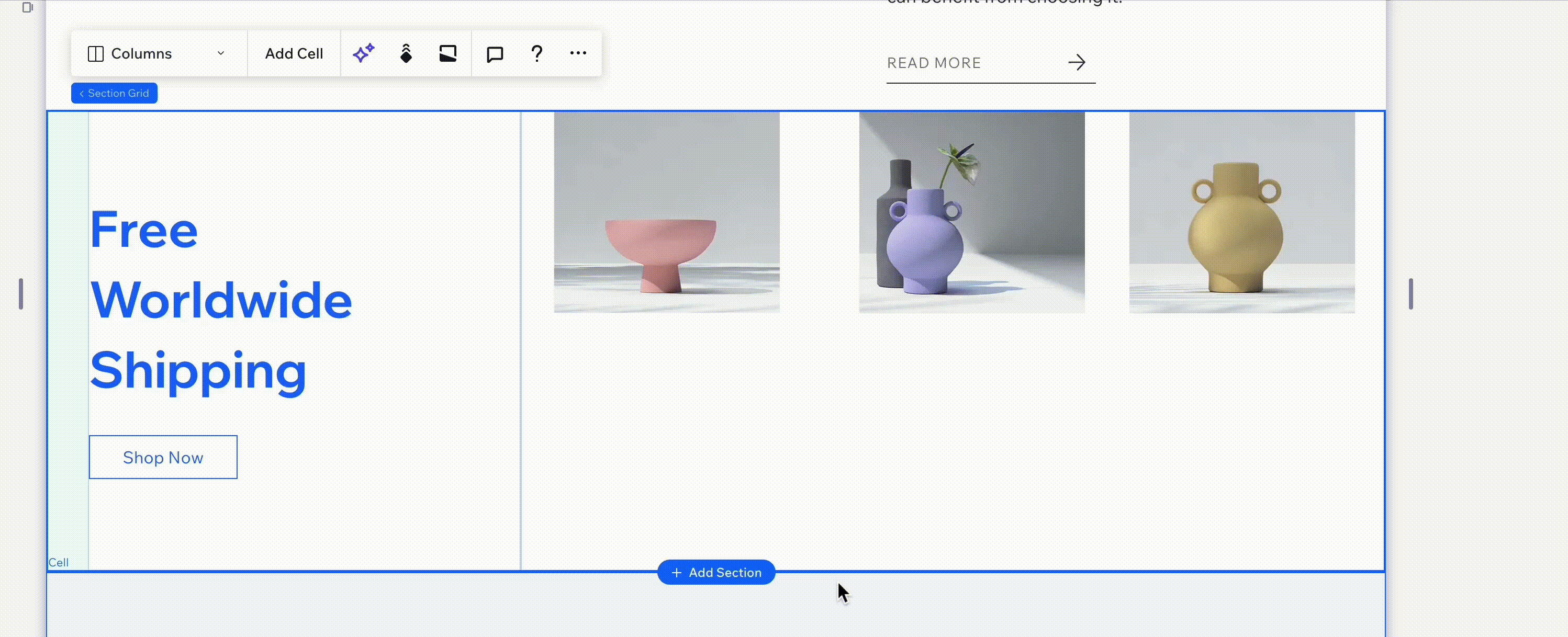The image size is (1568, 637).
Task: Open the animations diamond icon
Action: (406, 53)
